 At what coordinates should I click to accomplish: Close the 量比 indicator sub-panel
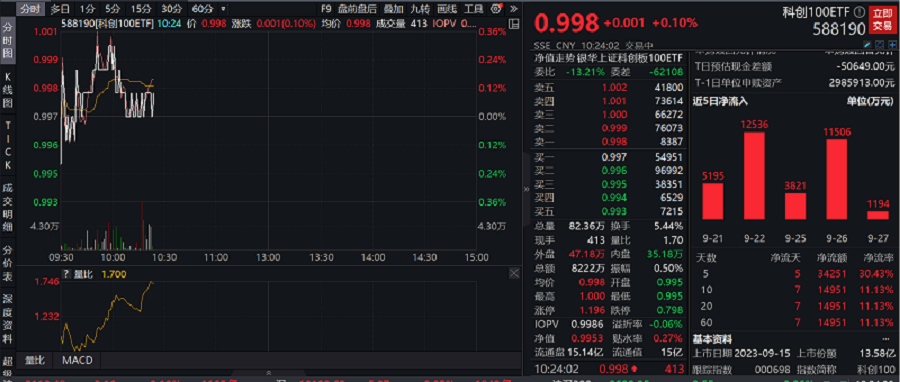click(514, 274)
